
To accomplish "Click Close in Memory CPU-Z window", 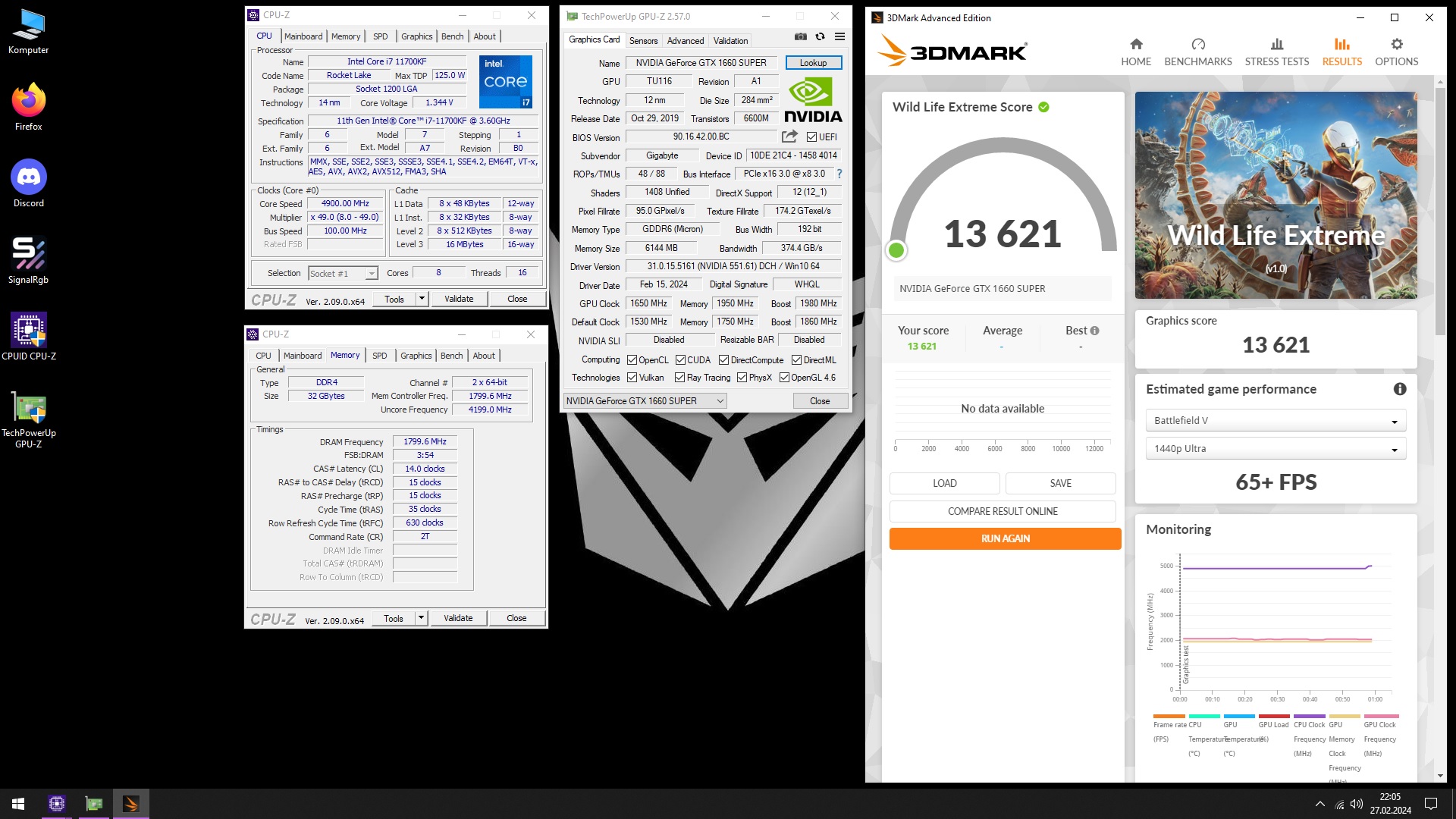I will point(517,618).
